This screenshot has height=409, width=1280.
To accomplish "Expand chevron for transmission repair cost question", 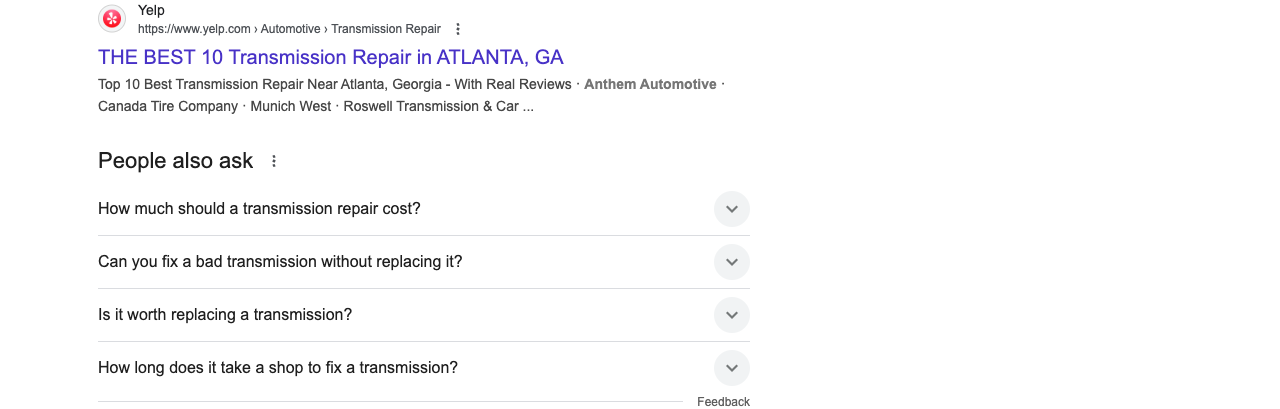I will [732, 209].
